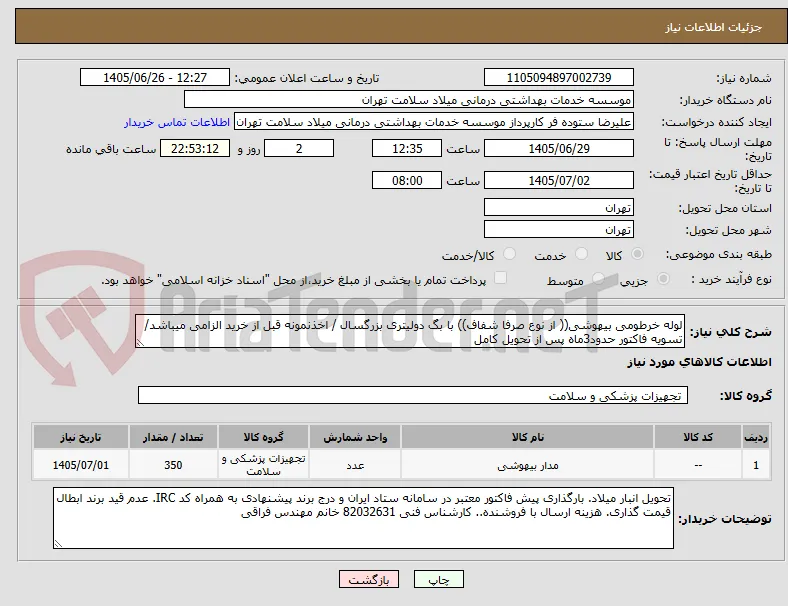Click response deadline time 12:35

pos(407,149)
